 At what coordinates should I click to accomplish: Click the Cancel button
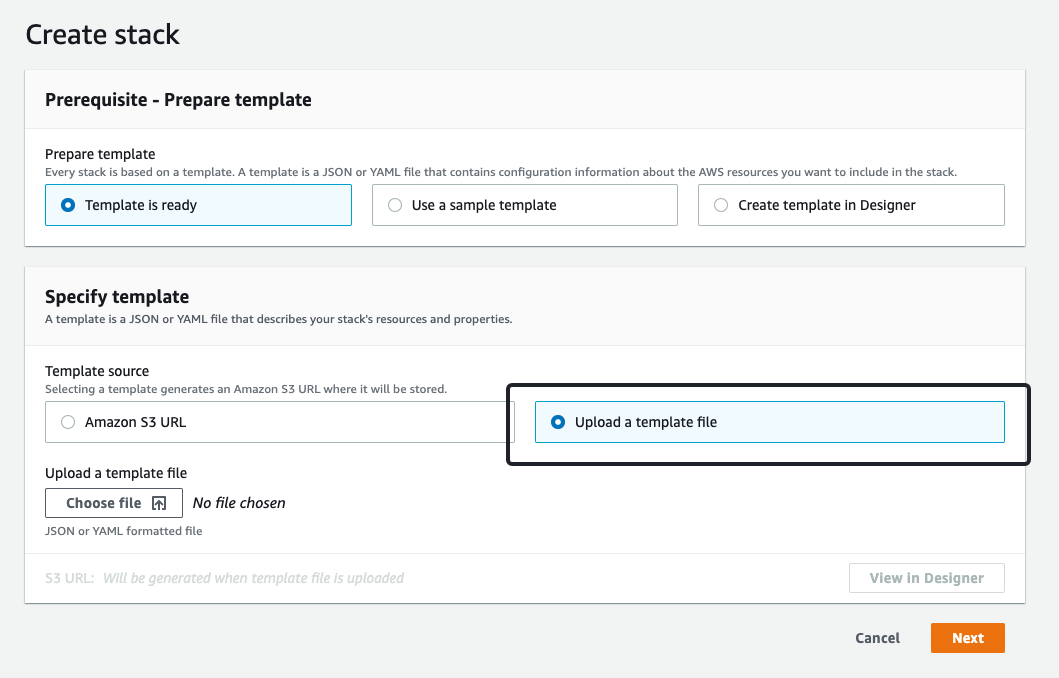tap(877, 638)
